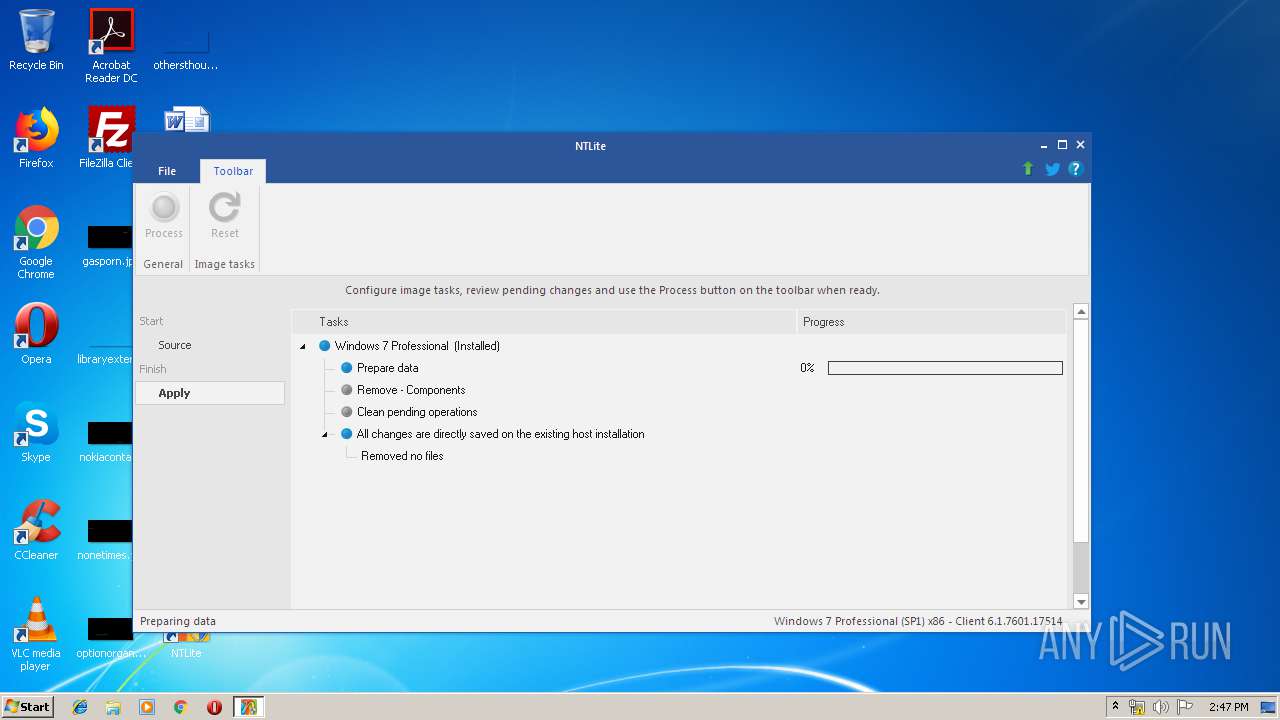
Task: Open the Google Chrome desktop shortcut
Action: (36, 242)
